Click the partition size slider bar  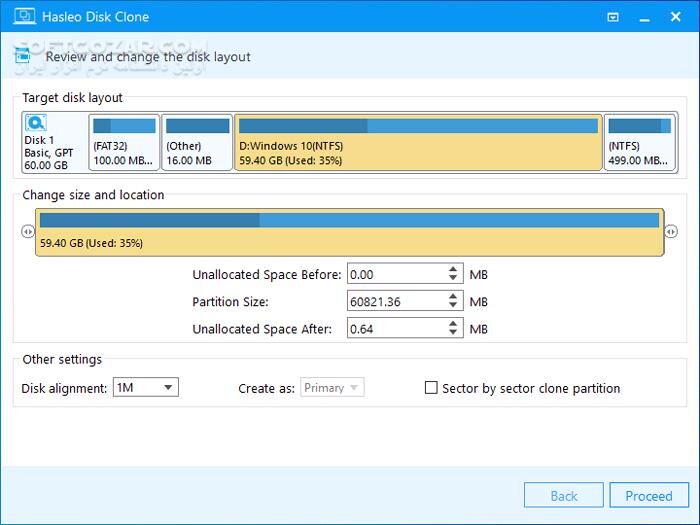point(349,232)
